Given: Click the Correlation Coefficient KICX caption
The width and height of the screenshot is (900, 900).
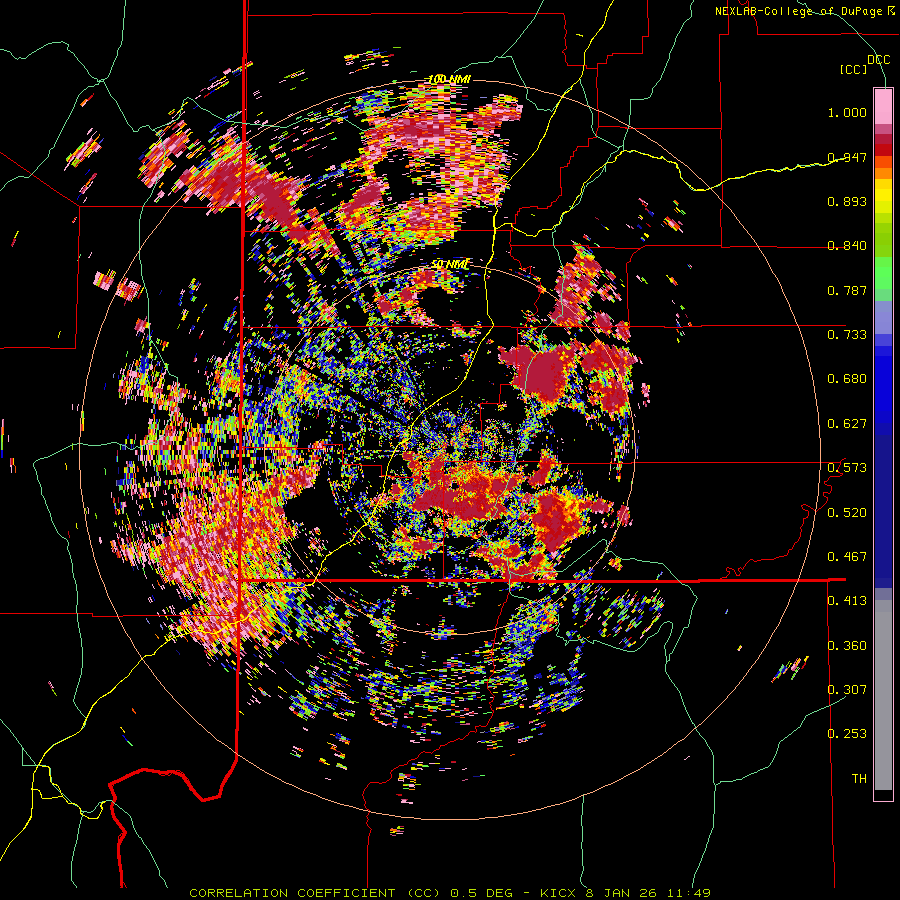Looking at the screenshot, I should [450, 893].
